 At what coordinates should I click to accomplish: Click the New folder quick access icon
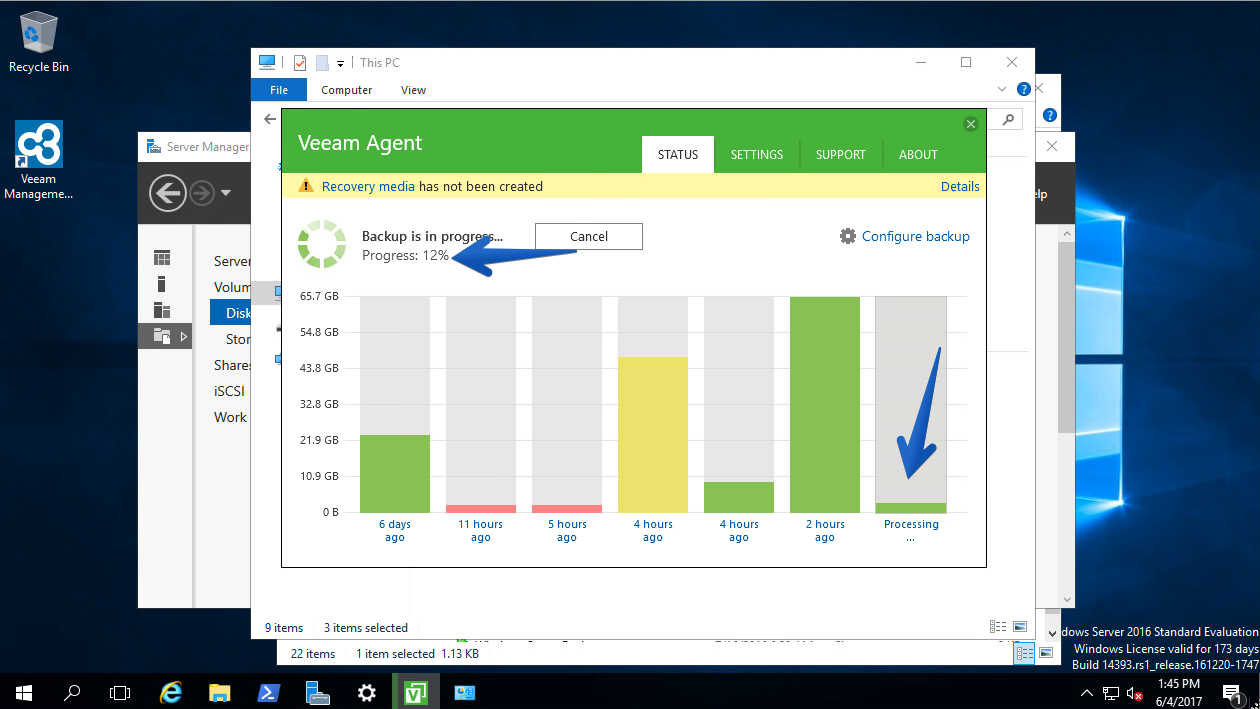[x=322, y=62]
